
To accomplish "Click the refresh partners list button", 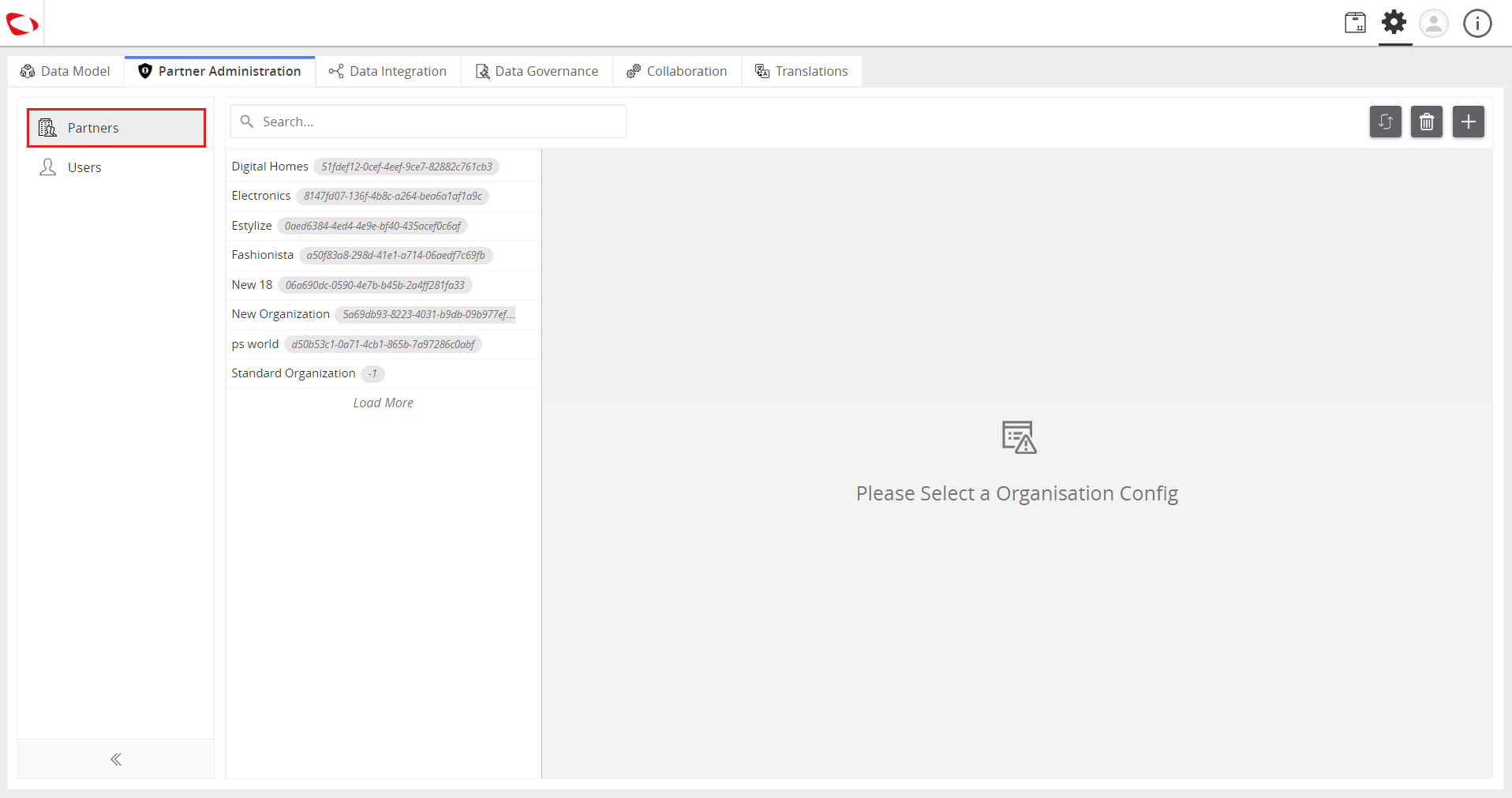I will point(1385,122).
